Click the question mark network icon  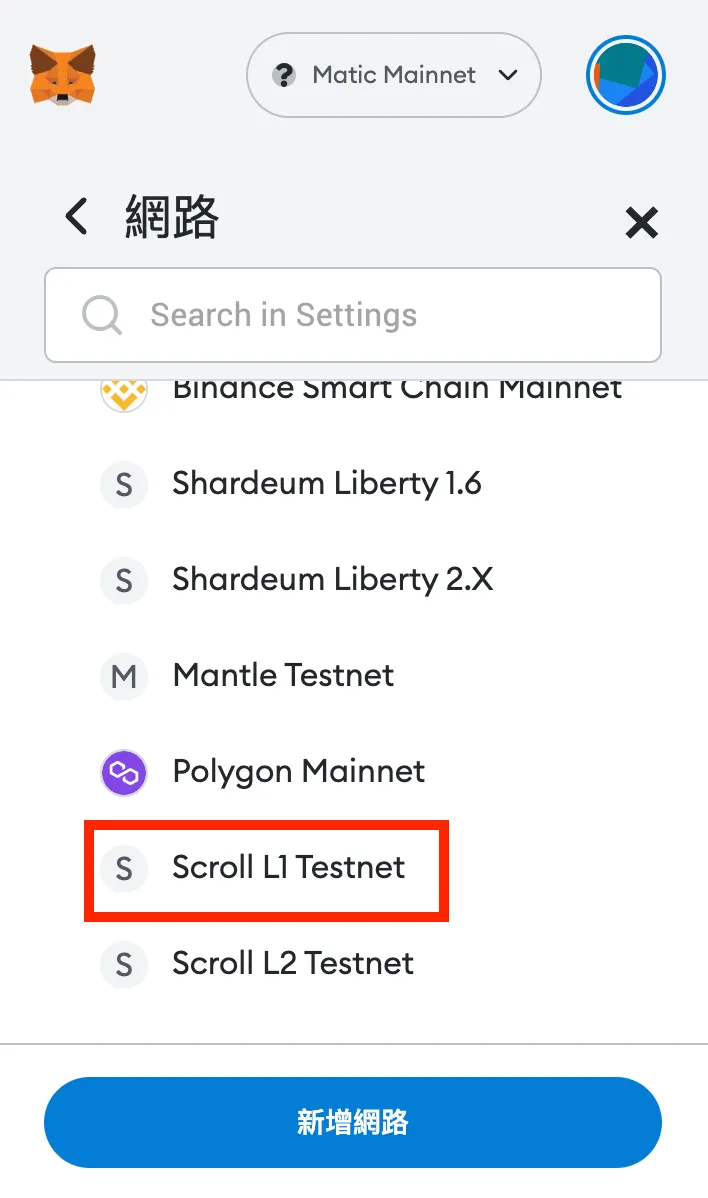tap(286, 75)
